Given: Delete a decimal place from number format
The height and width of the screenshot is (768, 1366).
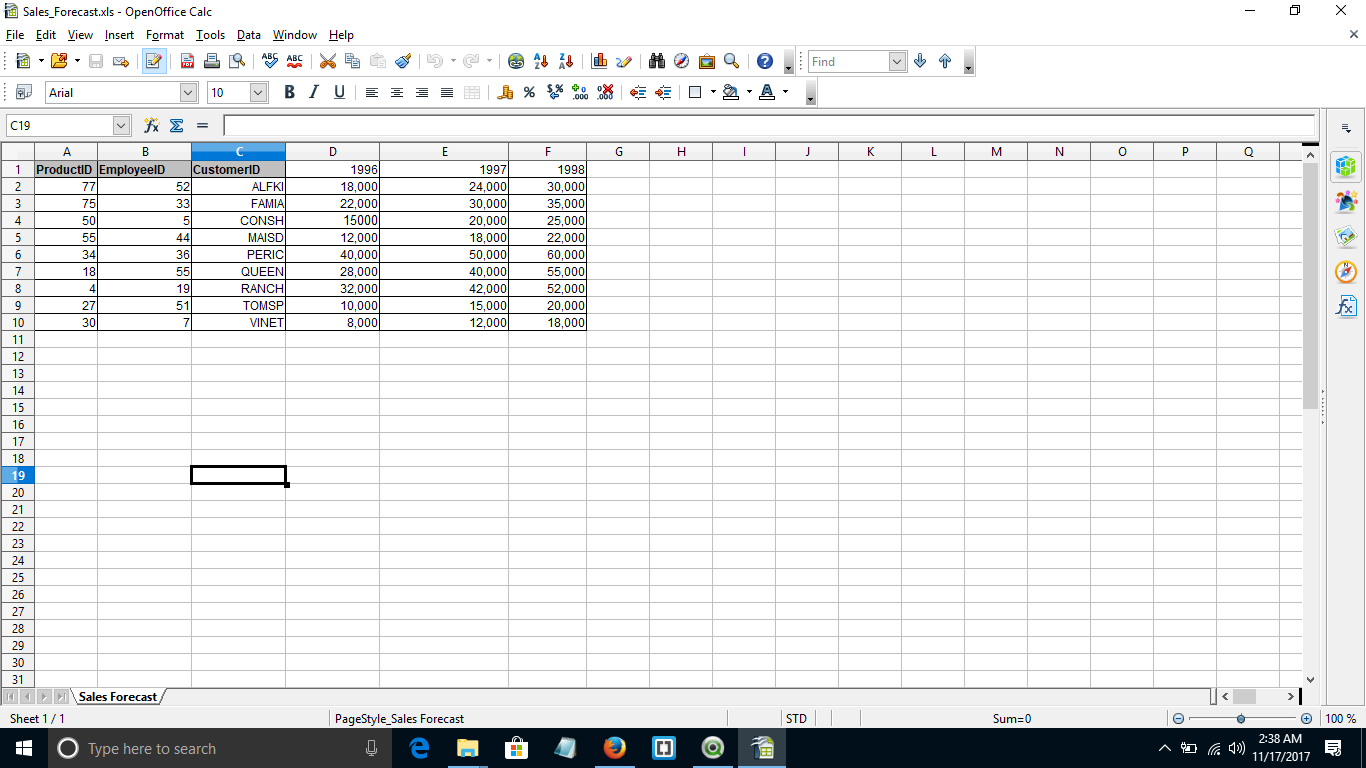Looking at the screenshot, I should 605,93.
